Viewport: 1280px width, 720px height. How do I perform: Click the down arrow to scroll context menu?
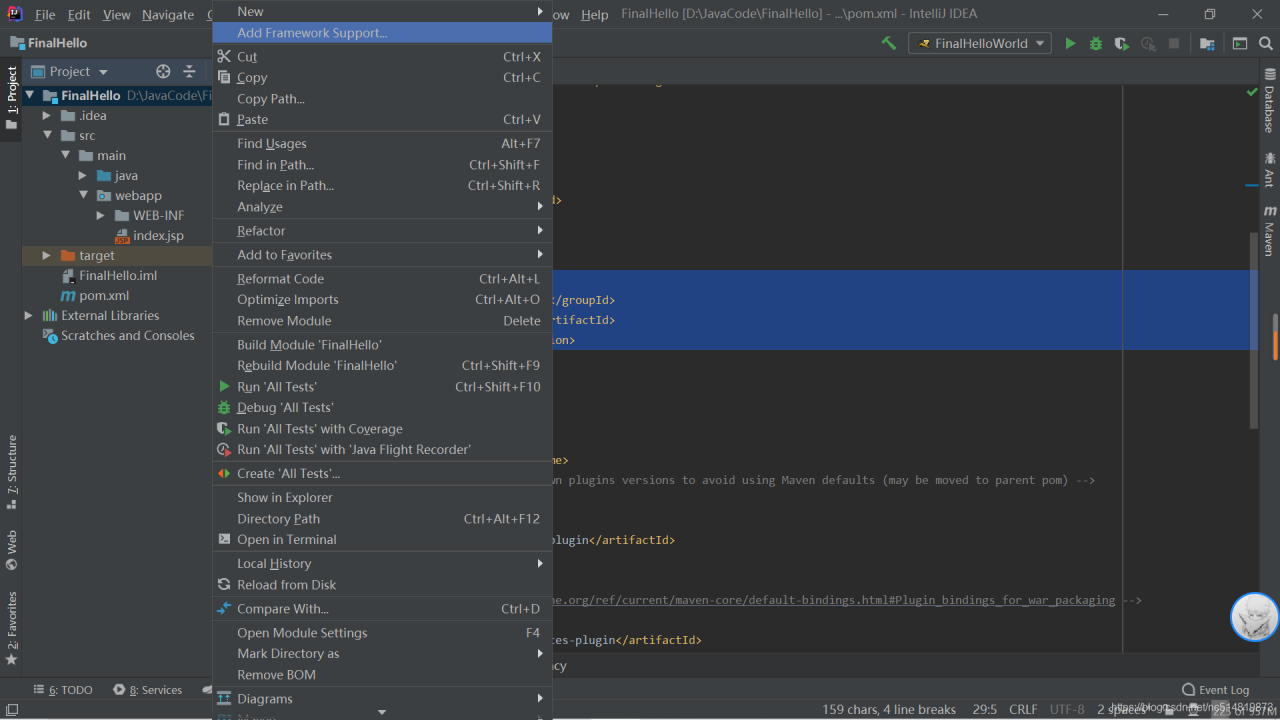[x=382, y=712]
